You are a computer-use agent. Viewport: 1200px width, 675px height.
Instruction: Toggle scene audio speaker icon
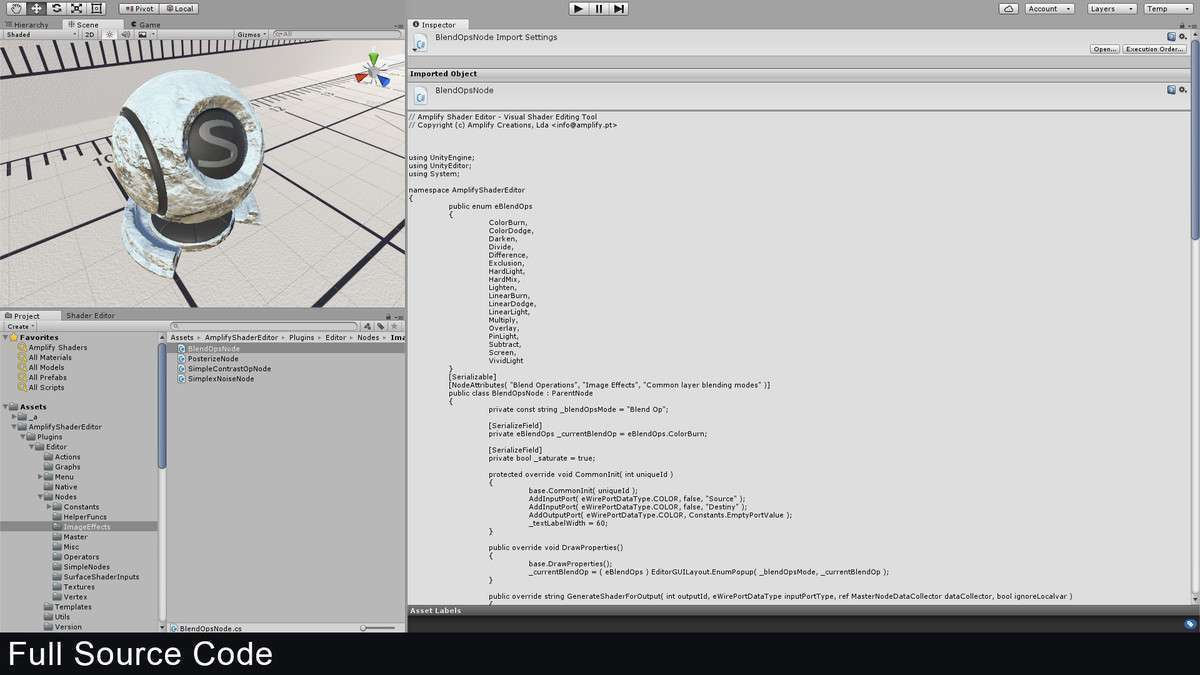click(x=126, y=34)
